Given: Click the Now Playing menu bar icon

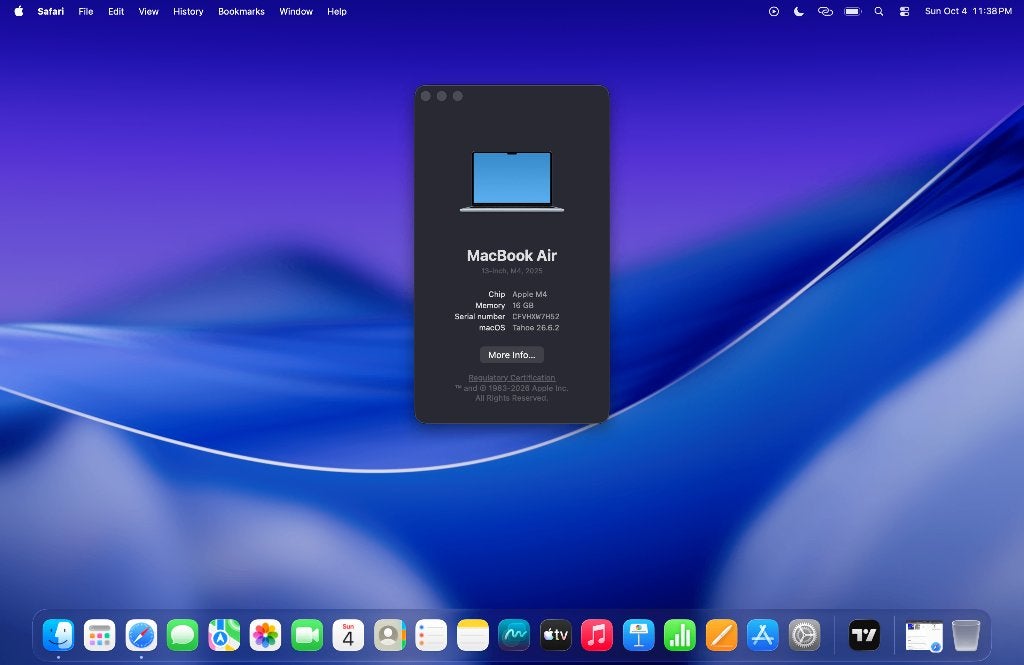Looking at the screenshot, I should 774,11.
